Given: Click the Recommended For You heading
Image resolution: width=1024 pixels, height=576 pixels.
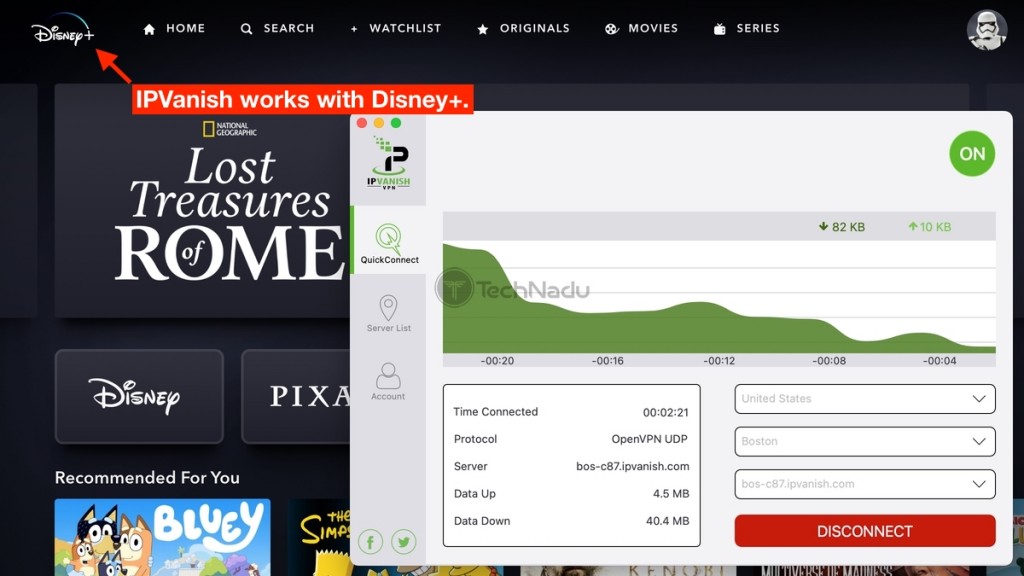Looking at the screenshot, I should [x=147, y=477].
